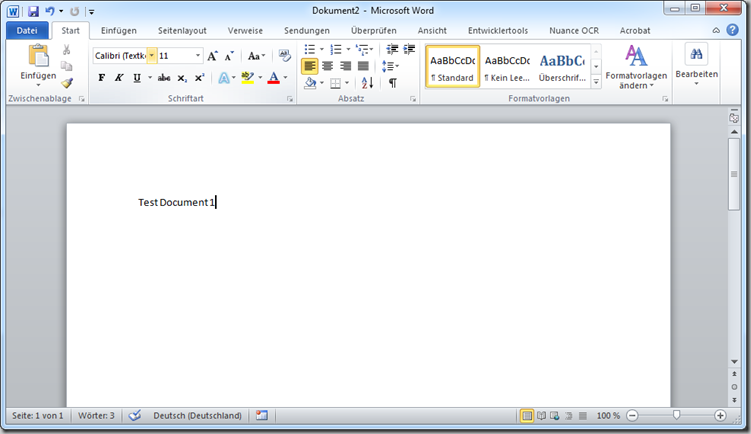Click Deutsch (Deutschland) language in status bar

coord(197,416)
